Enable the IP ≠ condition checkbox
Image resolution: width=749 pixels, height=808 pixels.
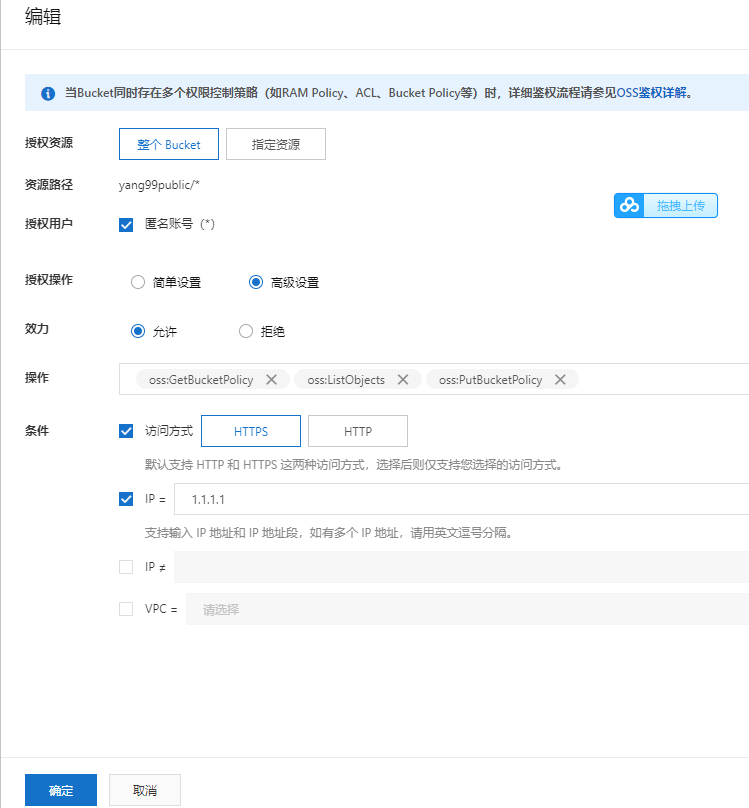126,567
